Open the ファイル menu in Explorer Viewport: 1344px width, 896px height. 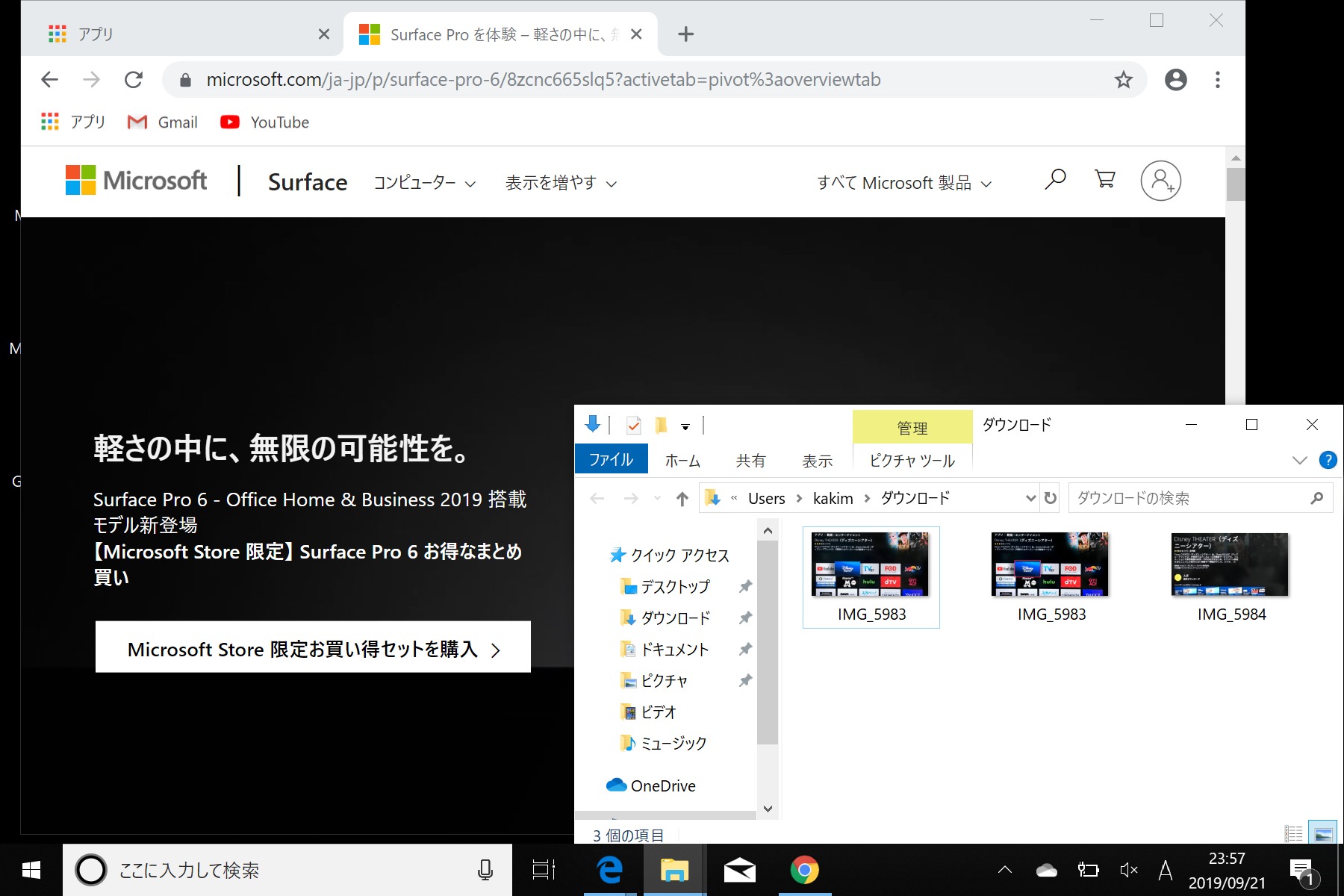point(611,460)
